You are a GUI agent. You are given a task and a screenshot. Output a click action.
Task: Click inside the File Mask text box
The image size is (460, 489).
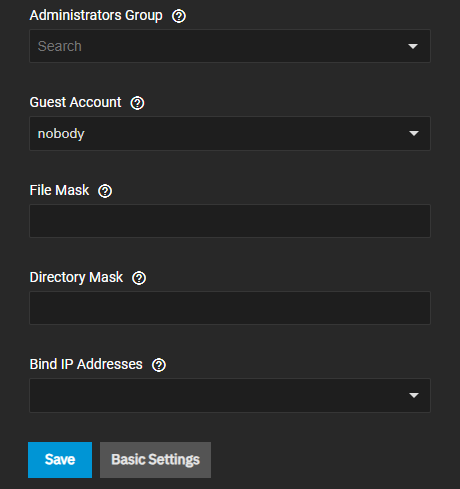[x=230, y=221]
